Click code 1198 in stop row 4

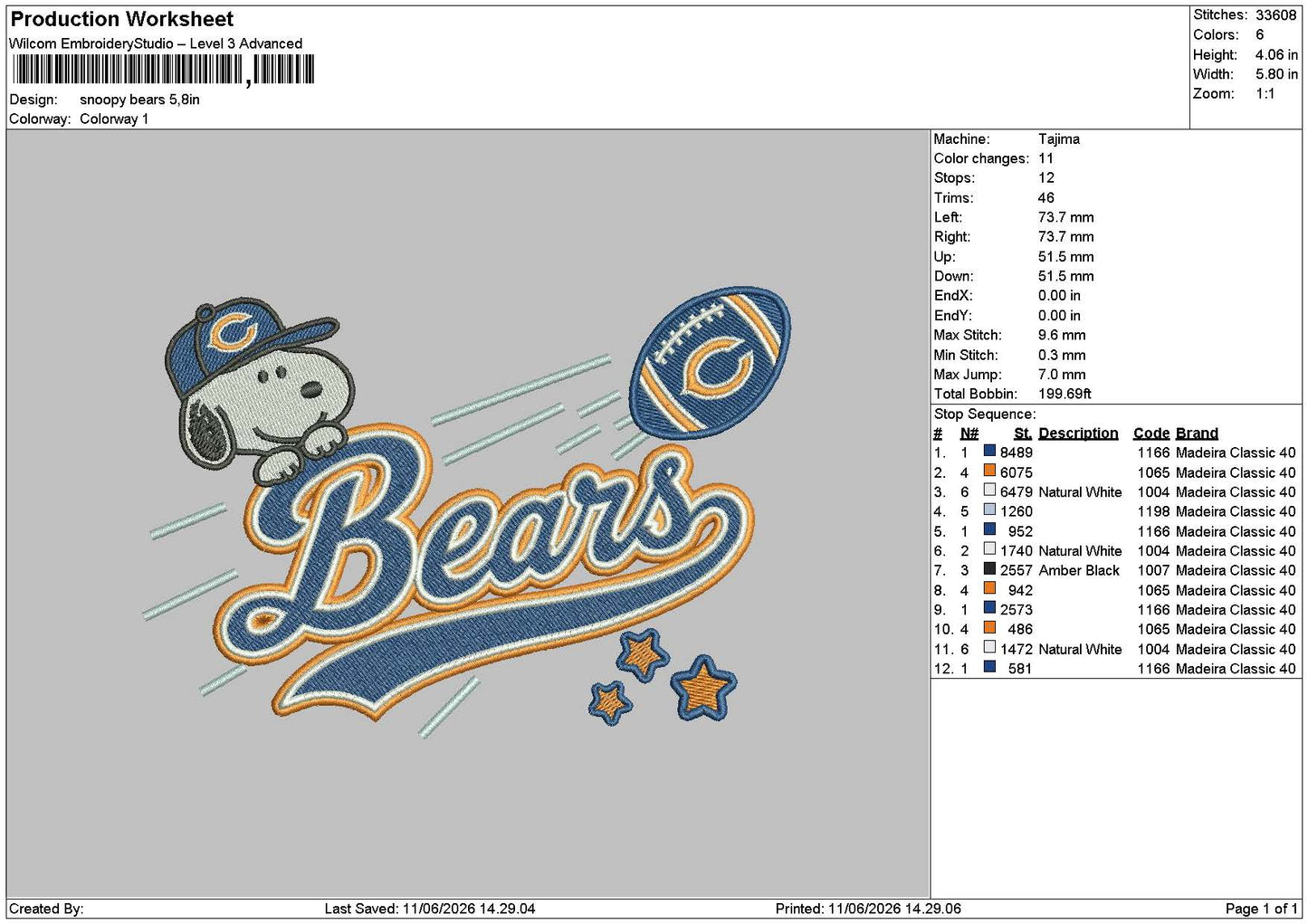coord(1154,511)
